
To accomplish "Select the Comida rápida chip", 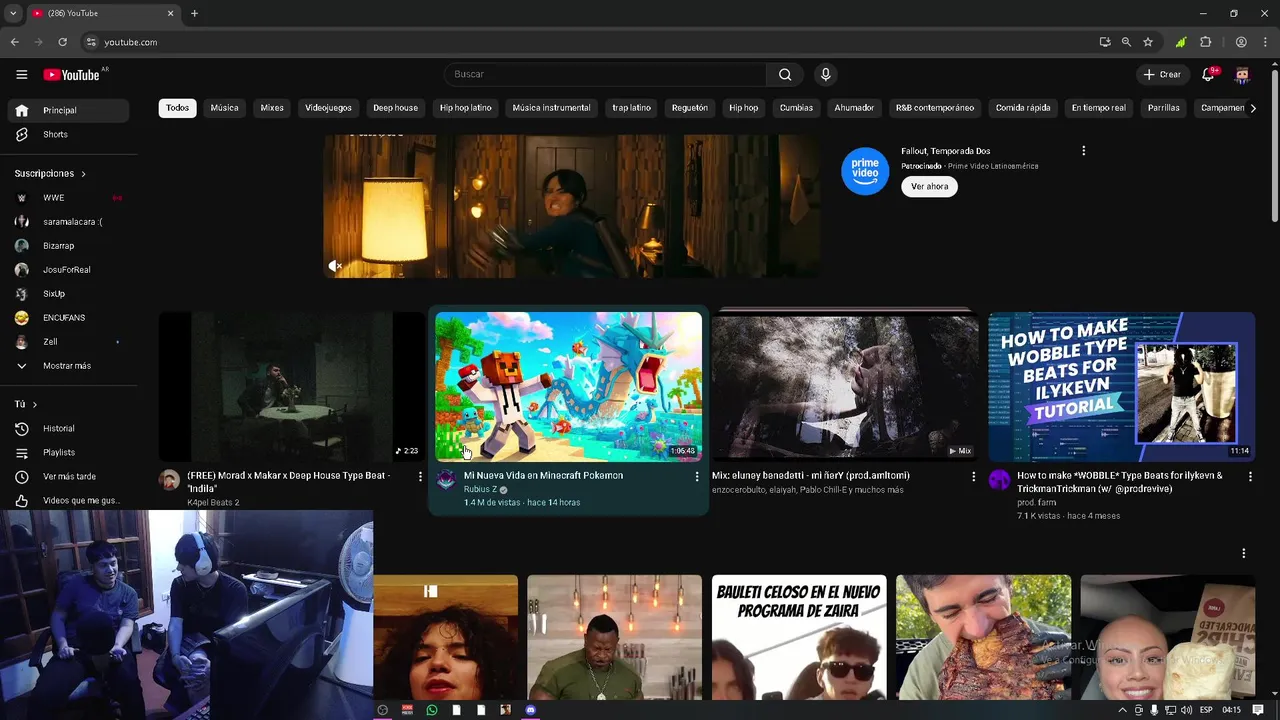I will (x=1022, y=108).
